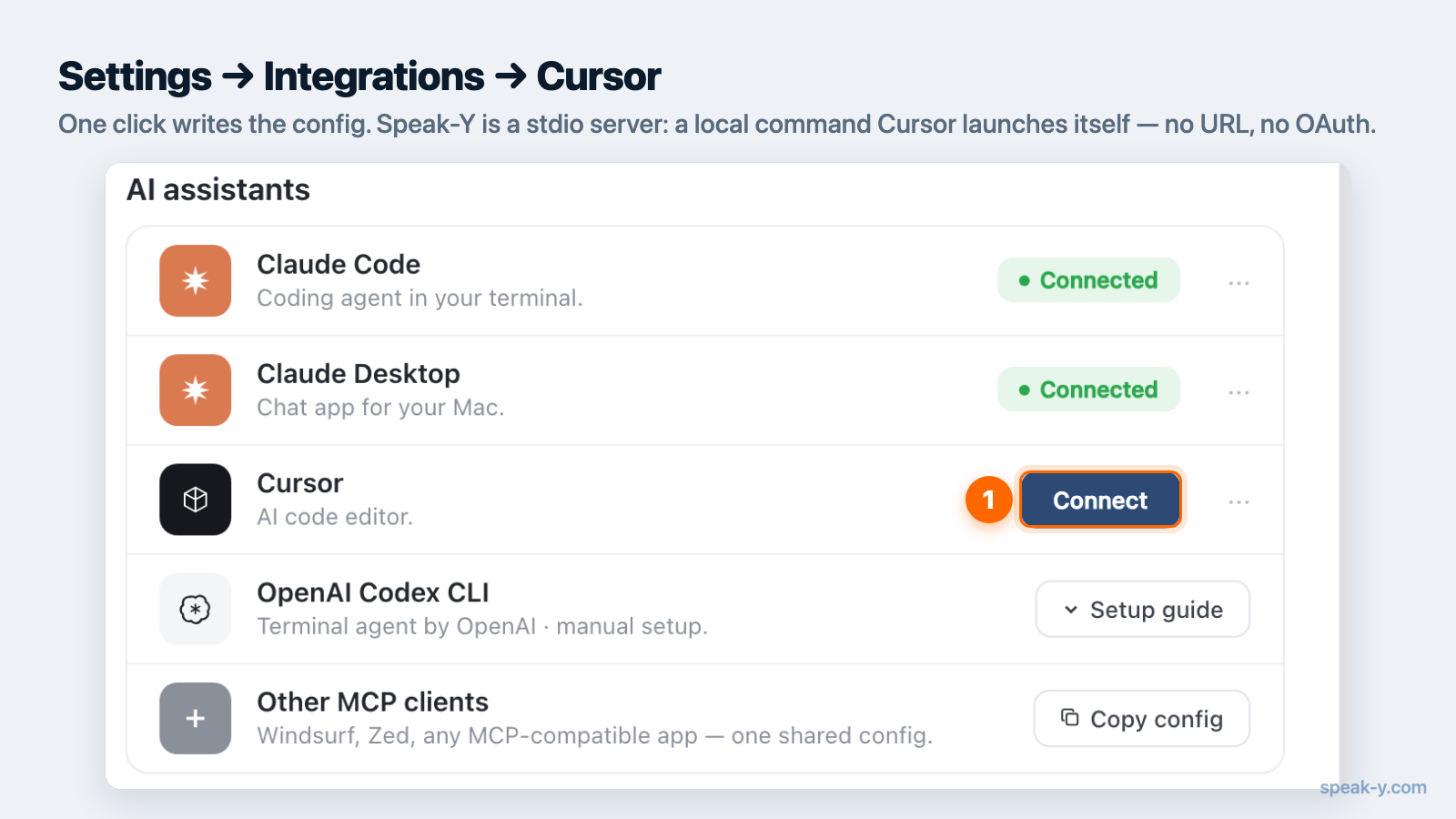1456x819 pixels.
Task: Select the Claude Desktop title text
Action: pyautogui.click(x=359, y=373)
